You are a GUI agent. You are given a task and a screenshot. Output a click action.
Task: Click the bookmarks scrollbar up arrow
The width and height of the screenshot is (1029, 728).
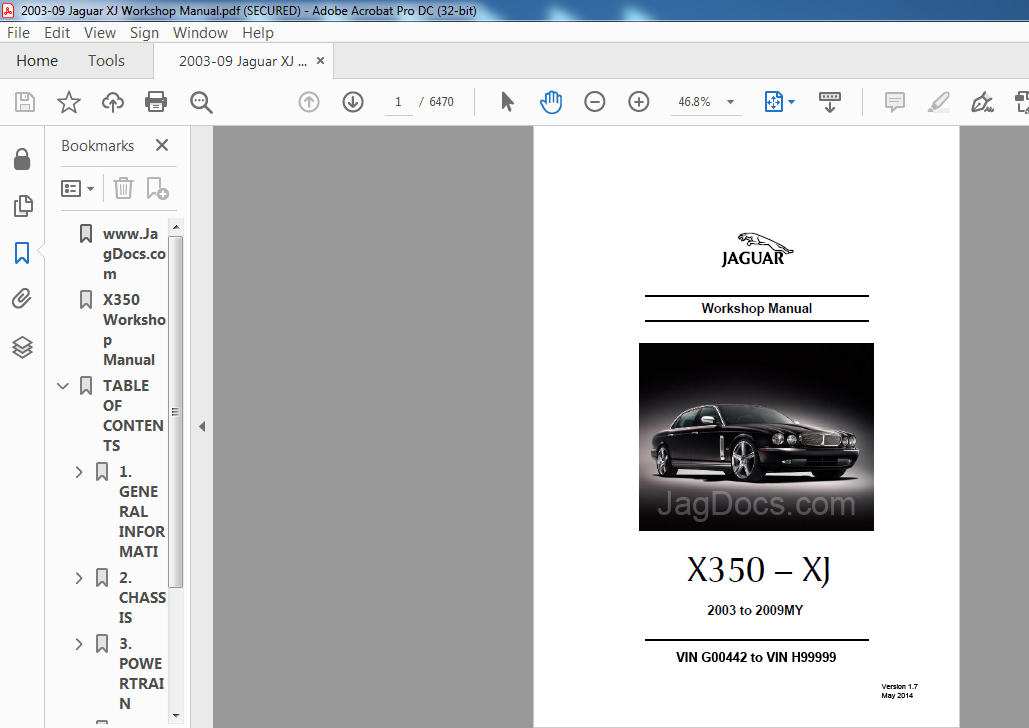(x=175, y=227)
